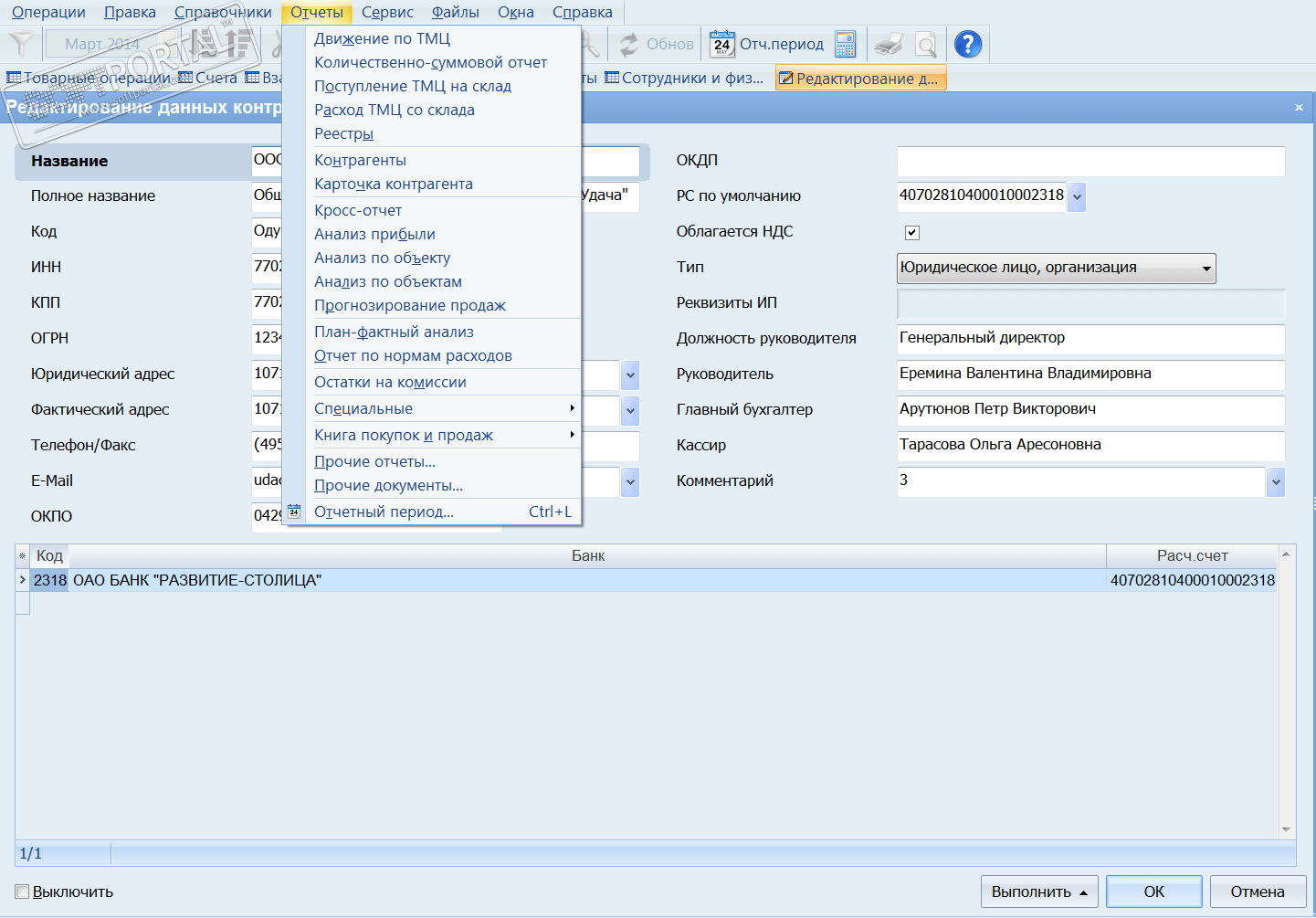Viewport: 1316px width, 918px height.
Task: Click the Отмена button
Action: pos(1258,892)
